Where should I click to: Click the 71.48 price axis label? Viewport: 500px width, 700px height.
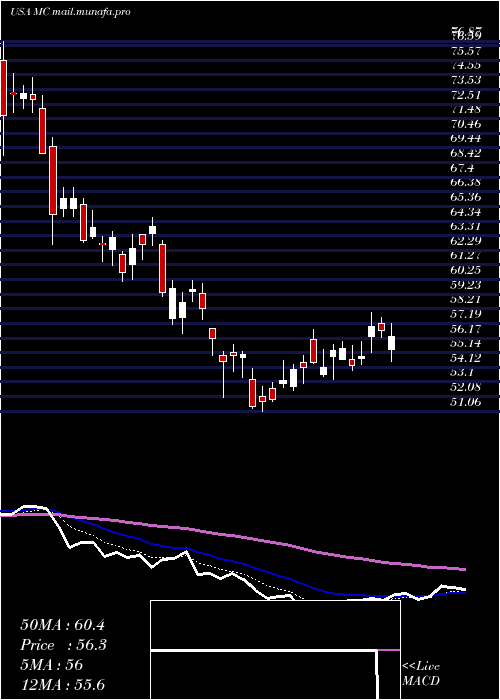[x=466, y=109]
